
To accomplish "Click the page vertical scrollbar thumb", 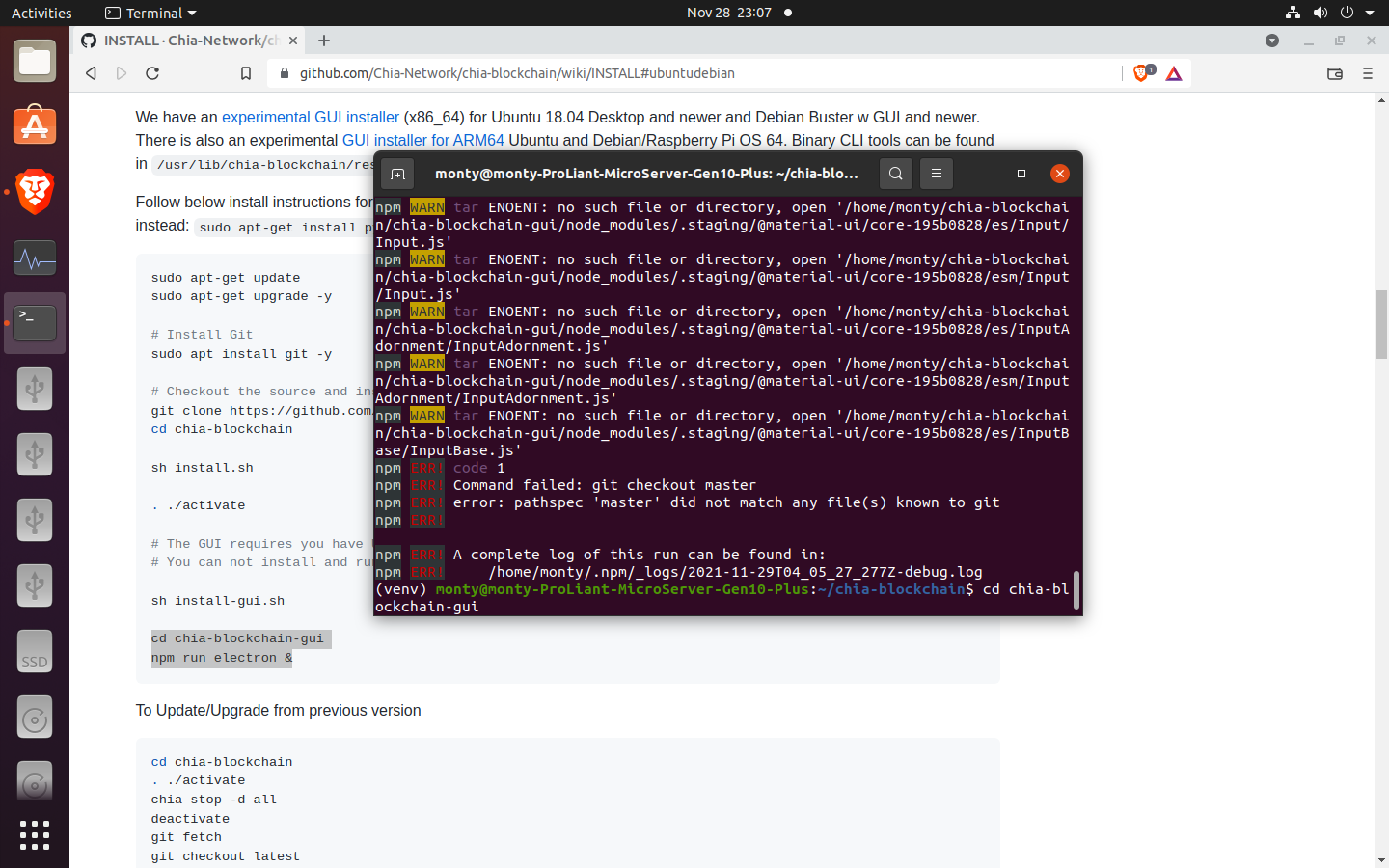I will click(1381, 323).
